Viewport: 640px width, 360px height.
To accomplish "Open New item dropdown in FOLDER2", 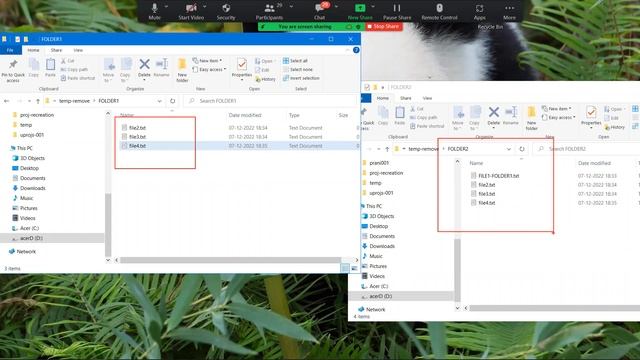I will point(557,109).
